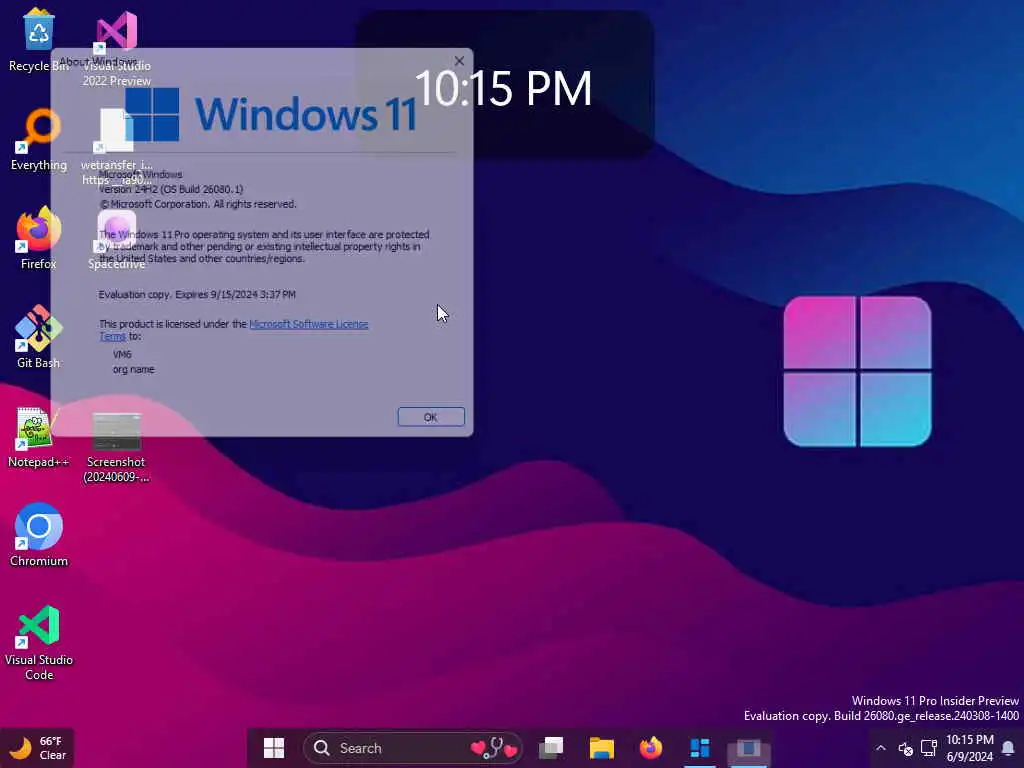Open the wetransfer file on desktop
This screenshot has width=1024, height=768.
(x=116, y=145)
